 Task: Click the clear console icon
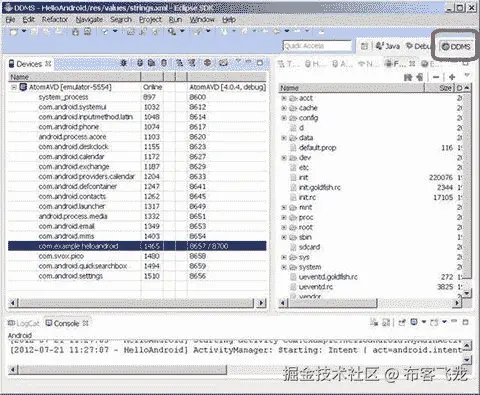pyautogui.click(x=374, y=322)
